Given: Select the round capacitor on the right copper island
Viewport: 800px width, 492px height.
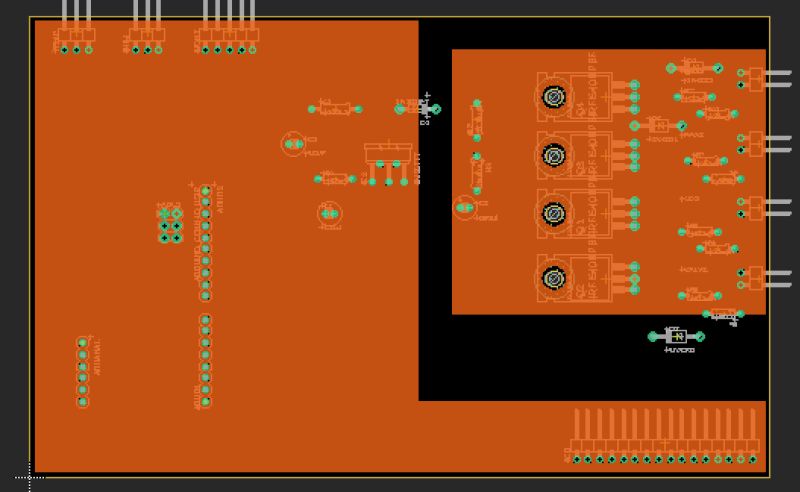Looking at the screenshot, I should 464,208.
